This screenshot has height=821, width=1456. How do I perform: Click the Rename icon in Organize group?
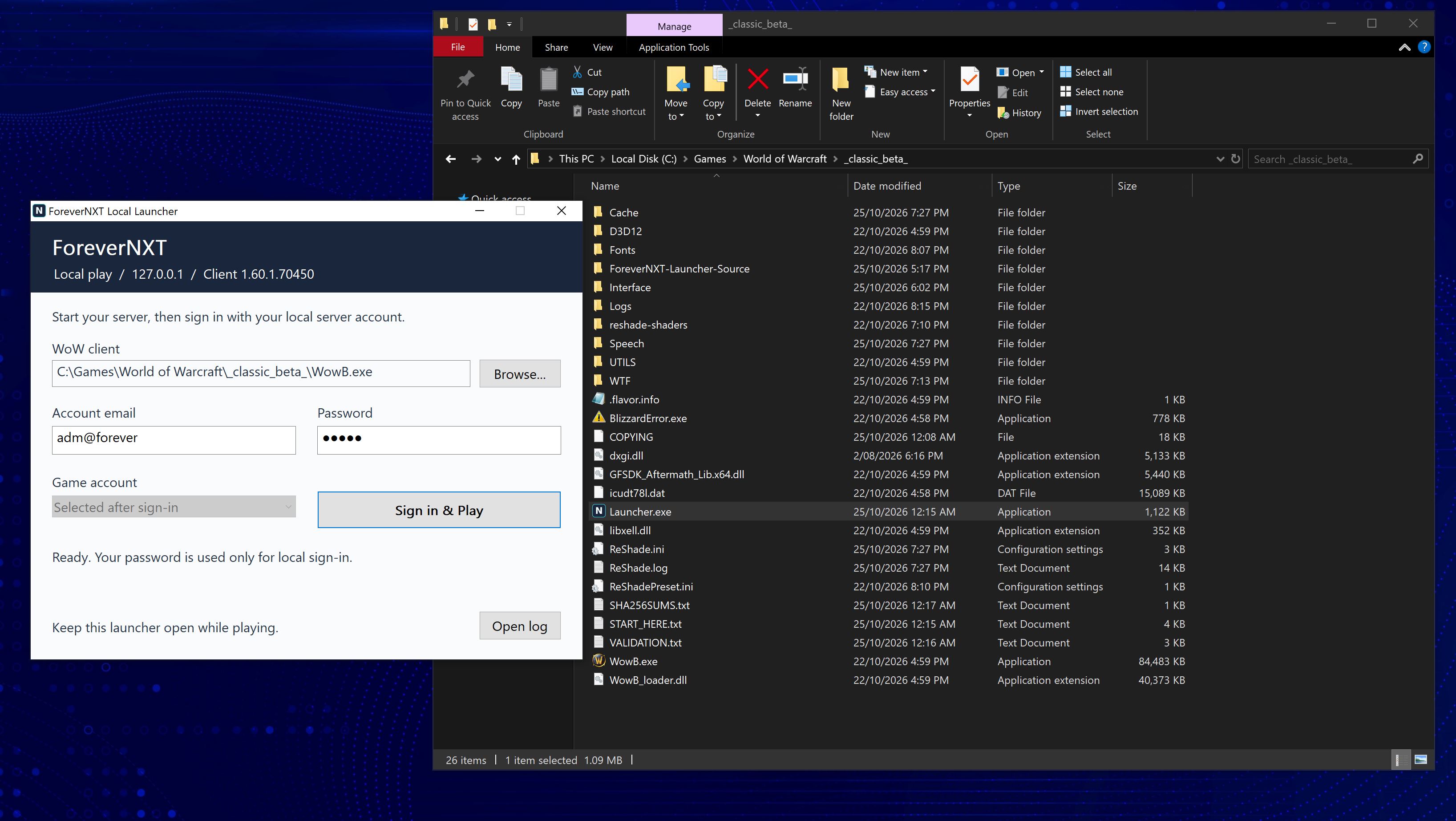[x=795, y=79]
